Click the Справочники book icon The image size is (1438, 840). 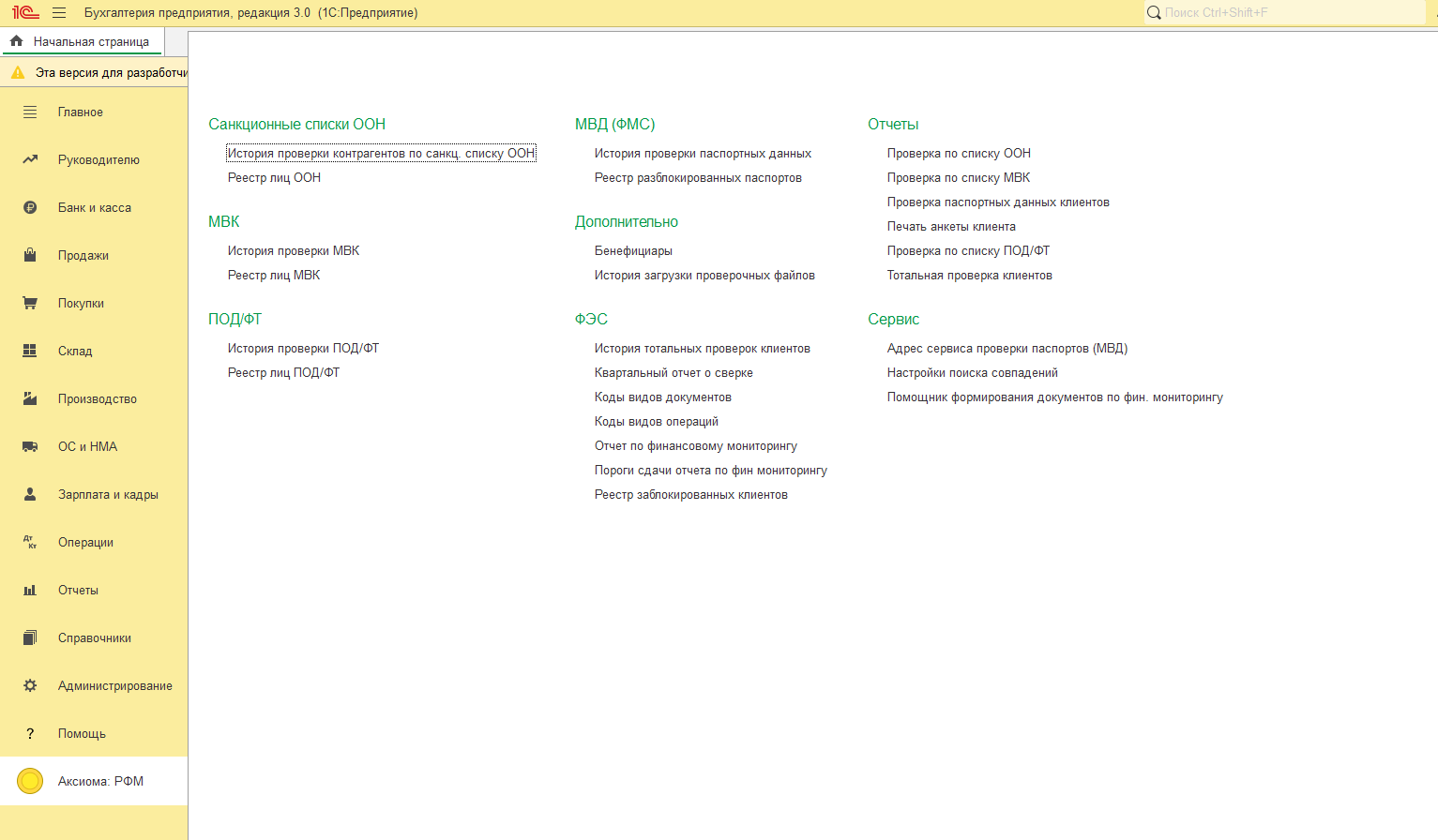point(30,637)
